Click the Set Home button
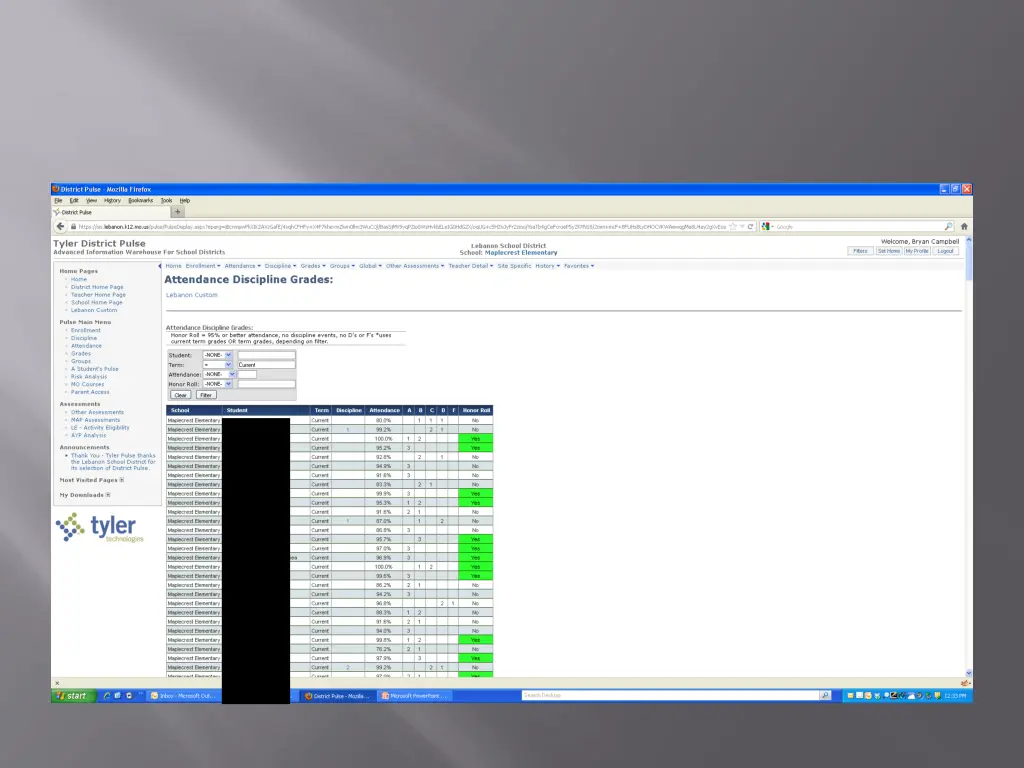Viewport: 1024px width, 768px height. [x=889, y=251]
